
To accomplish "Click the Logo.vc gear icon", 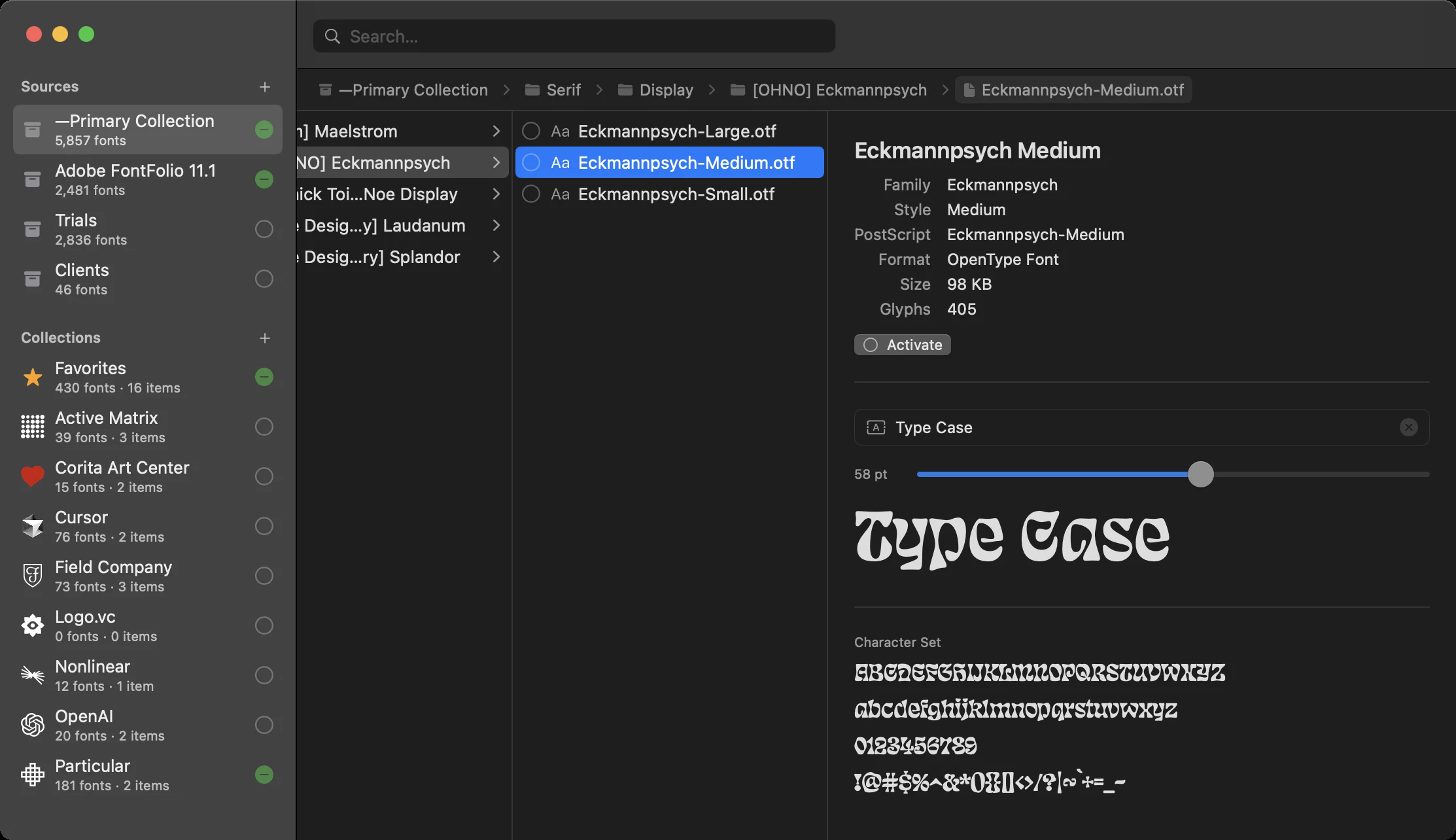I will (33, 625).
